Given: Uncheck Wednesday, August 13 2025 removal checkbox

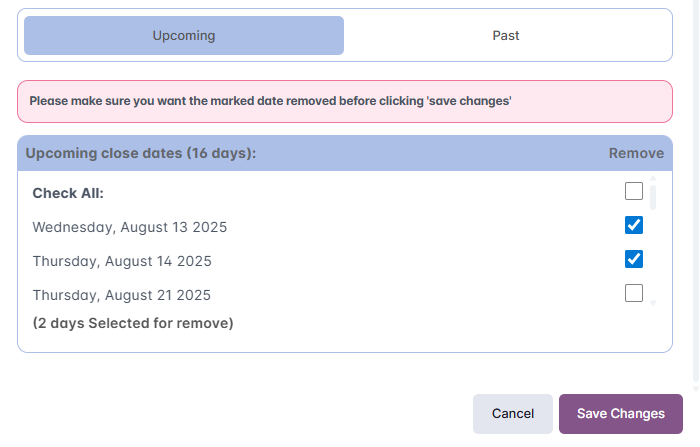Looking at the screenshot, I should 634,225.
